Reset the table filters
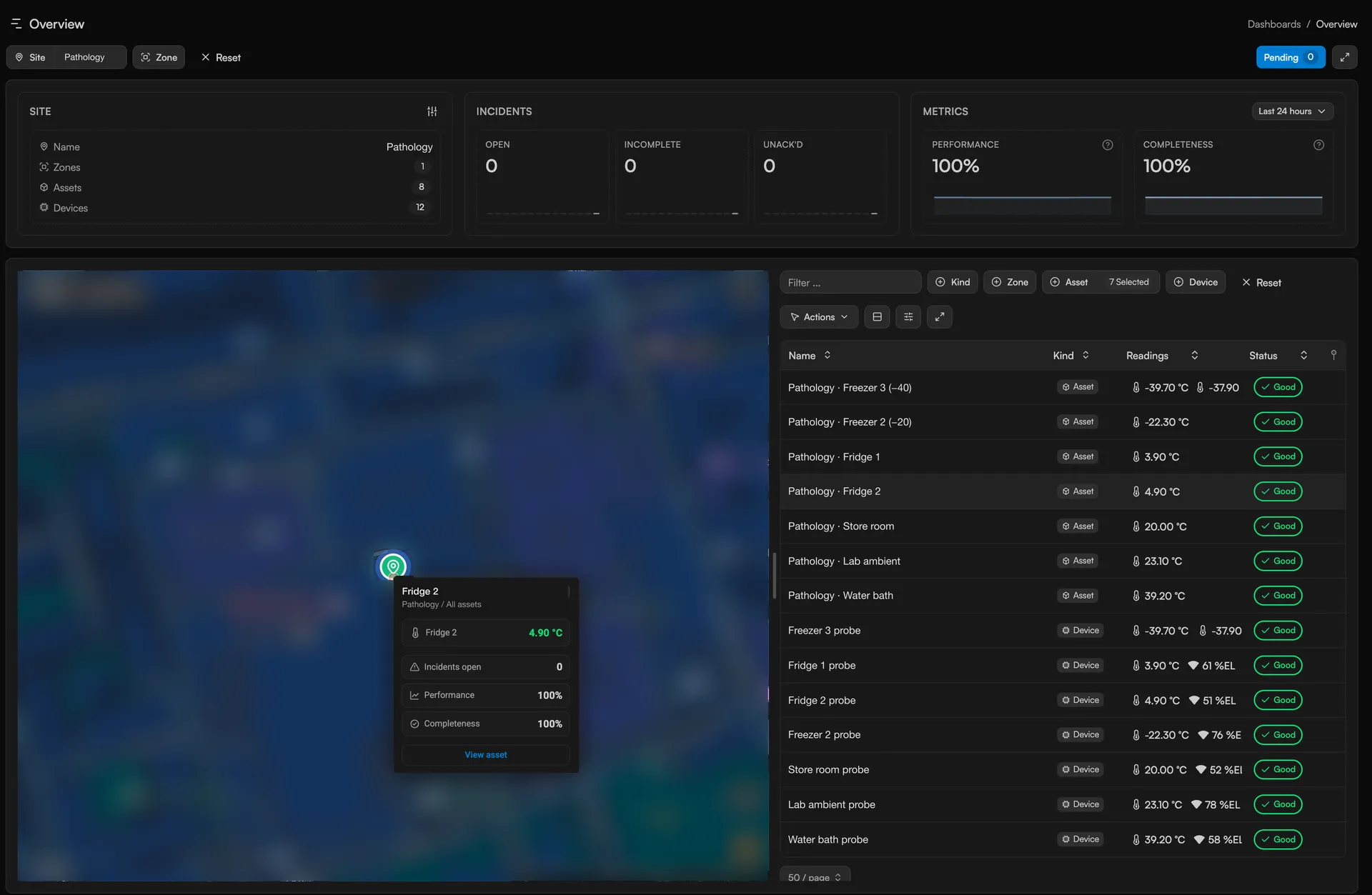1372x895 pixels. tap(1261, 282)
